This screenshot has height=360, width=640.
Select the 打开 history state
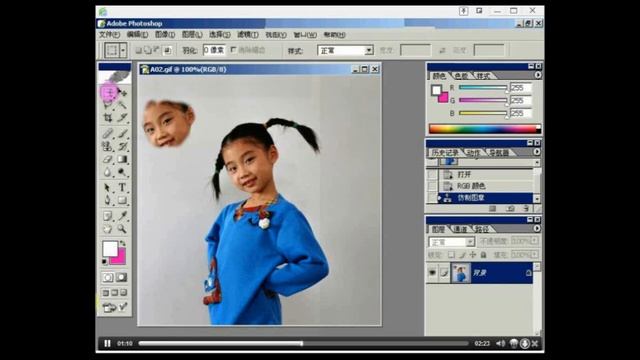click(x=486, y=174)
